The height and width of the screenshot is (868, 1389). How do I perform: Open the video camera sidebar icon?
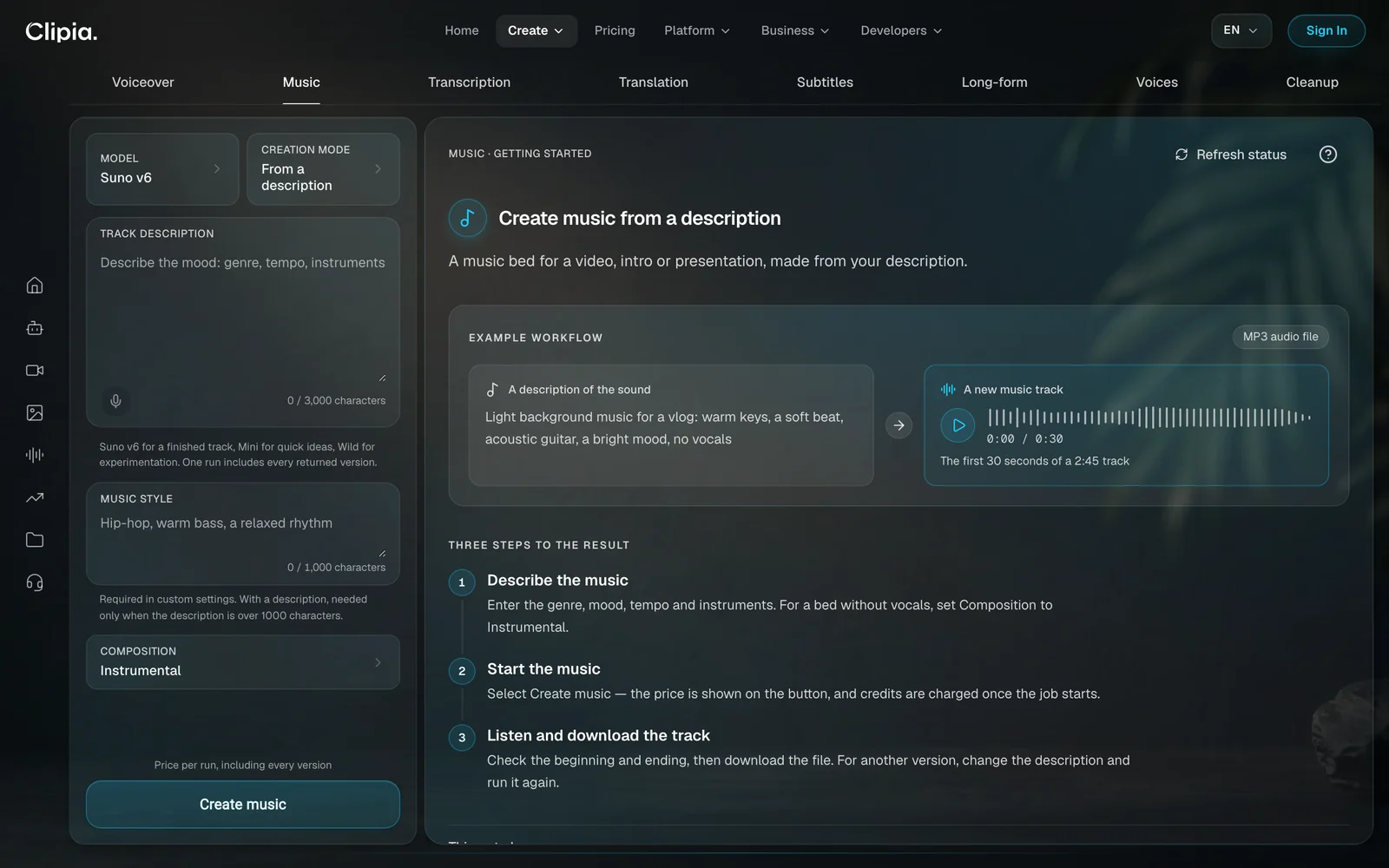pyautogui.click(x=35, y=371)
